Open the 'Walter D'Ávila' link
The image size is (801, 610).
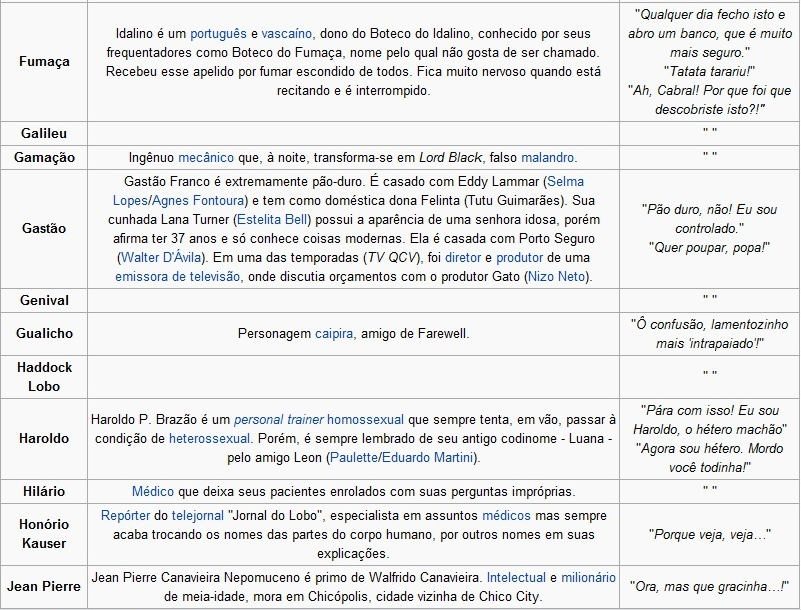pos(161,257)
